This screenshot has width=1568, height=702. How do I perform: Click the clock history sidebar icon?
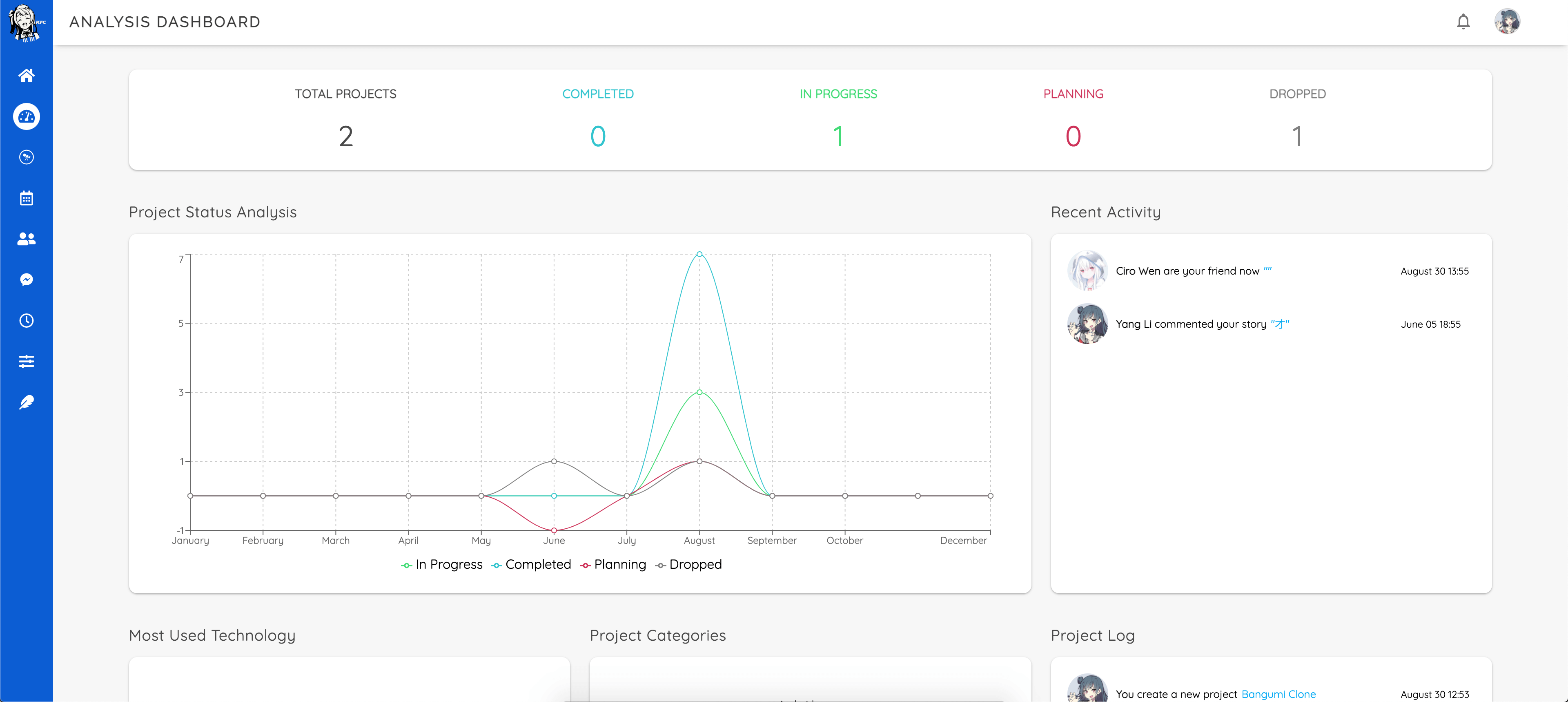click(x=26, y=320)
